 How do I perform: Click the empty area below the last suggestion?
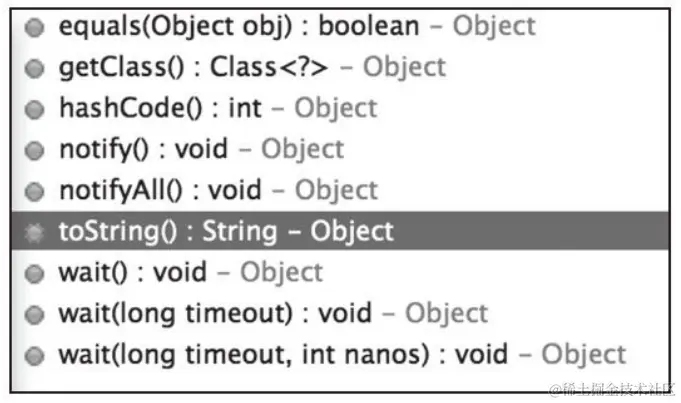[x=340, y=382]
